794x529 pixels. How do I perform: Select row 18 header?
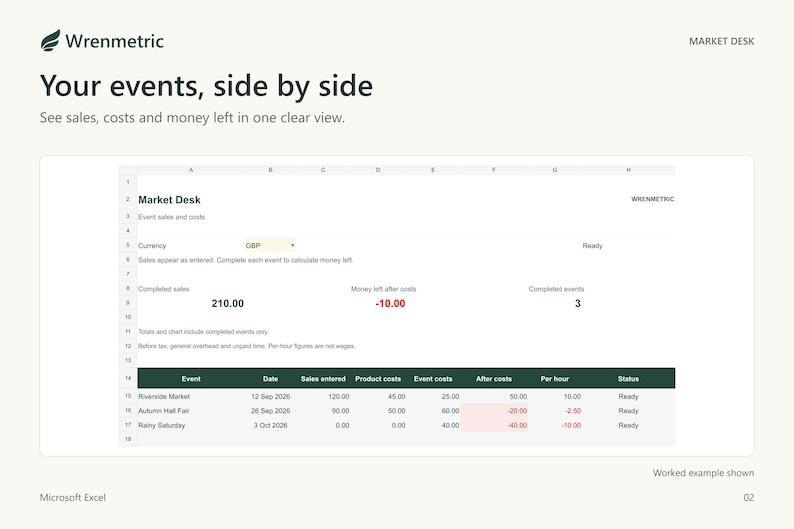[128, 439]
